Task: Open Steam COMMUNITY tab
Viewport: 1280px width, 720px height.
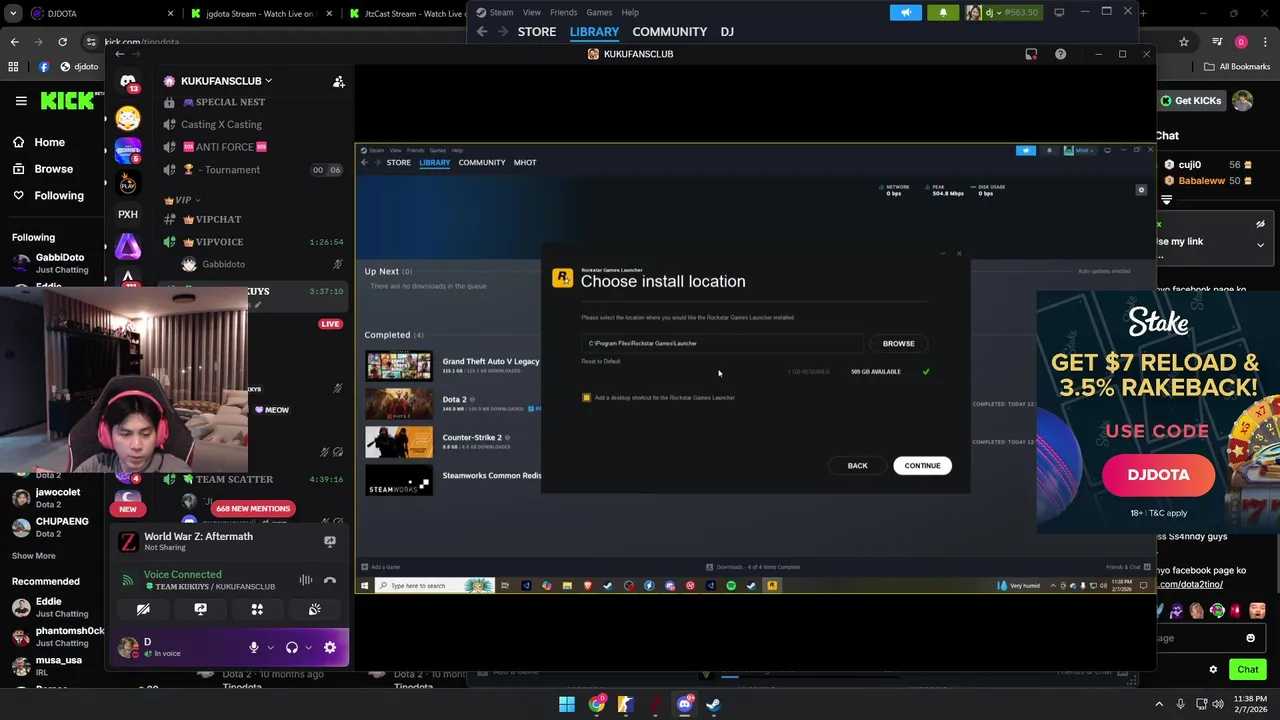Action: pos(670,32)
